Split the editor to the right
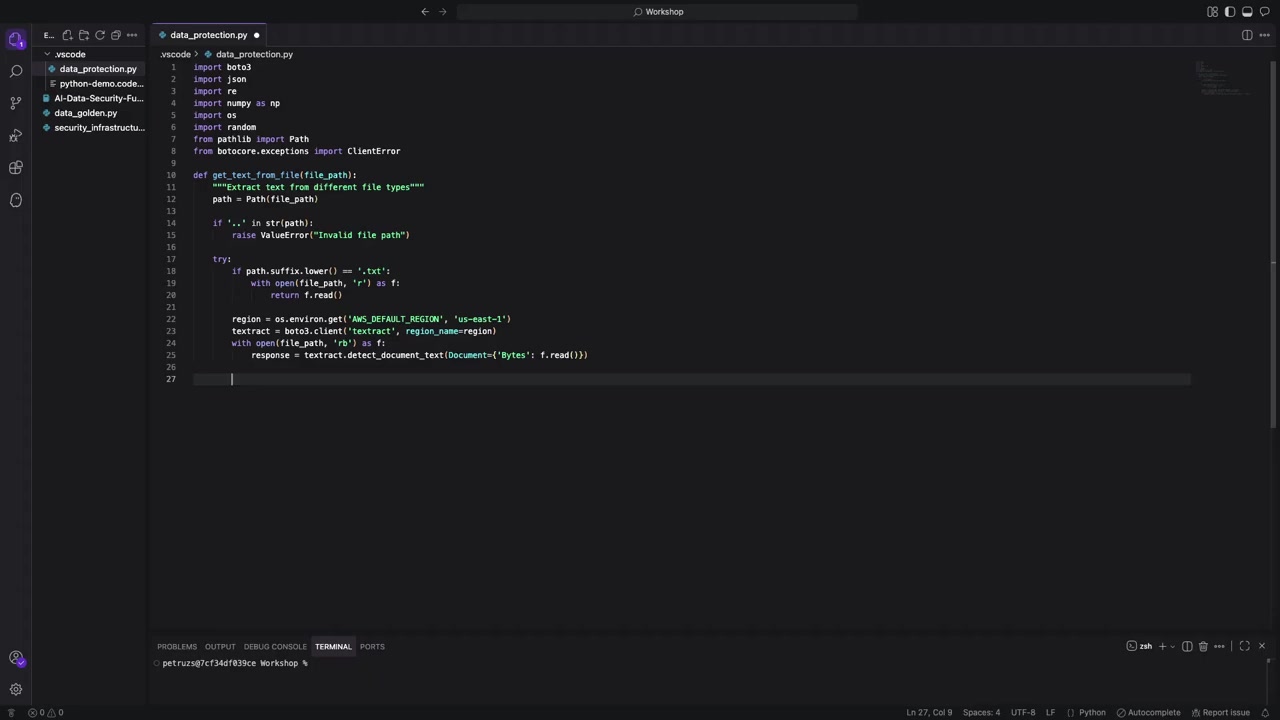The image size is (1280, 720). point(1247,35)
